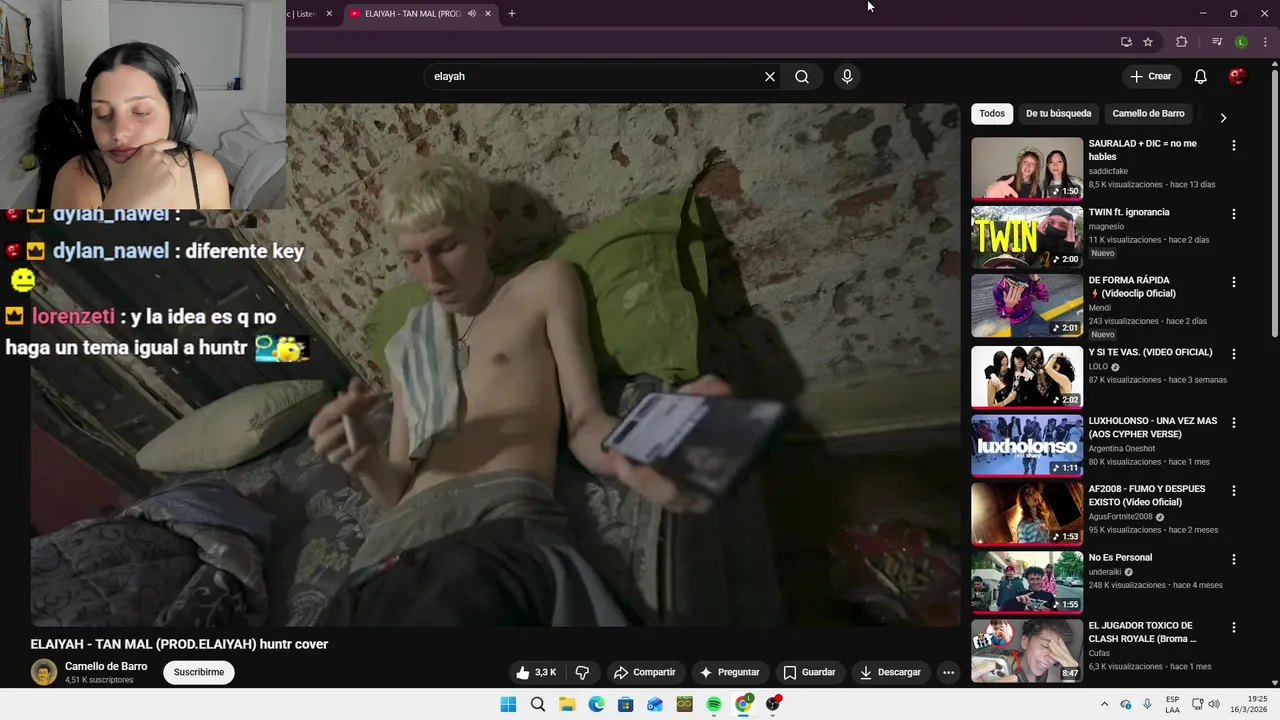Select the 'De tu búsqueda' chip

pos(1058,114)
